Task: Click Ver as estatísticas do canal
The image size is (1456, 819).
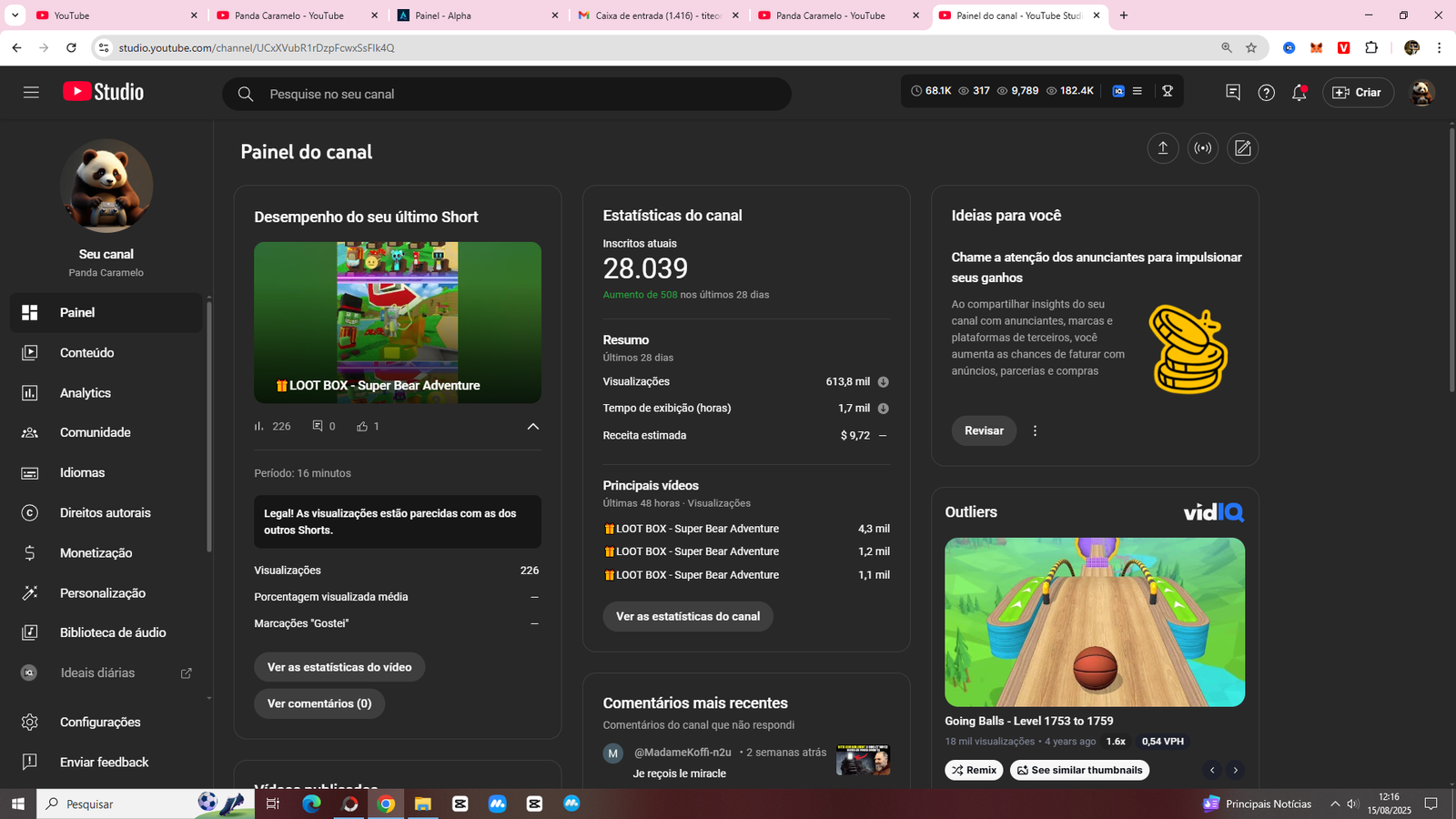Action: pyautogui.click(x=688, y=616)
